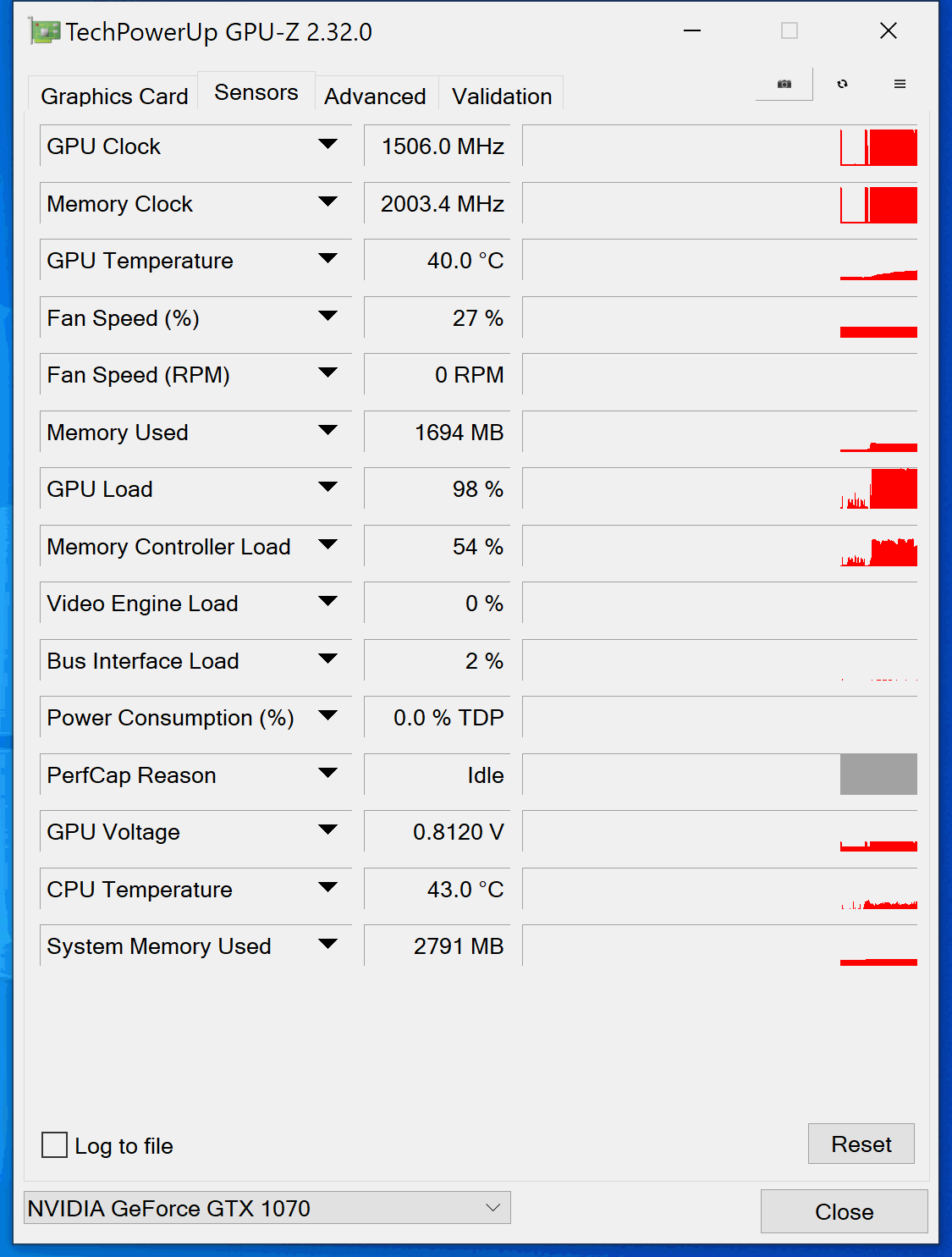Viewport: 952px width, 1257px height.
Task: Click the gray PerfCap Reason graph bar
Action: [878, 774]
